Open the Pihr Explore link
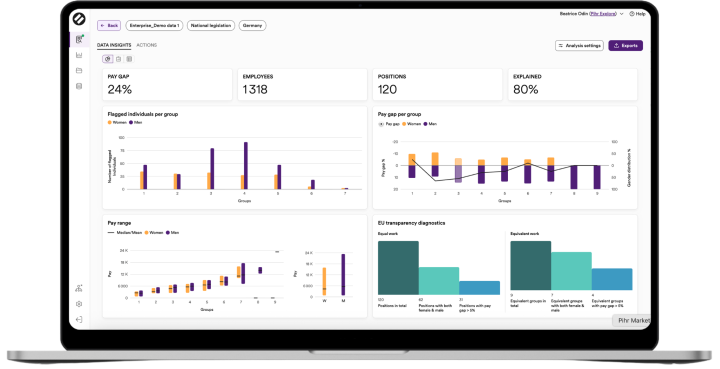Image resolution: width=720 pixels, height=369 pixels. [x=603, y=14]
